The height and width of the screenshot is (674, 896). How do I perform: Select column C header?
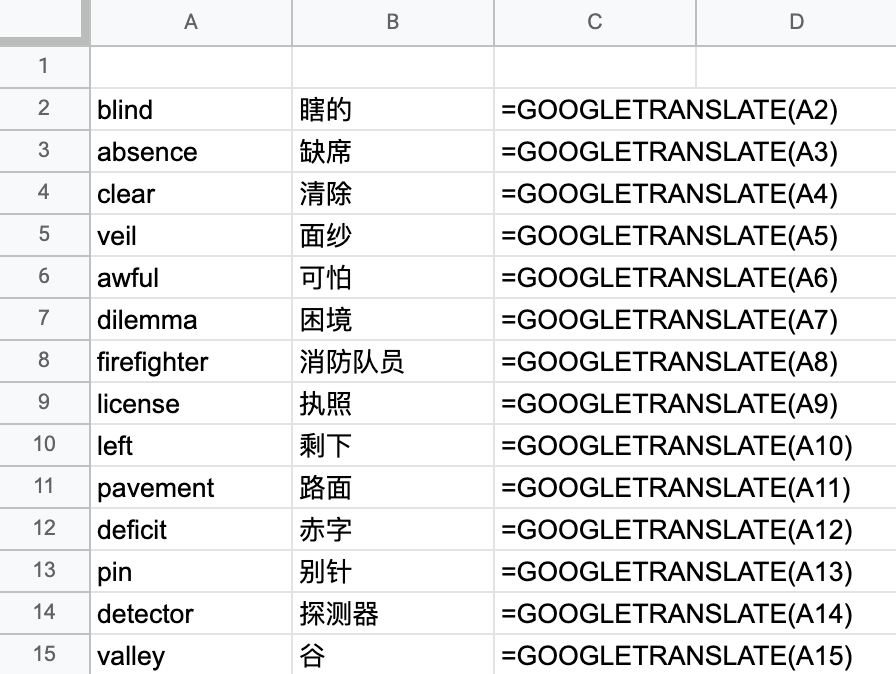click(x=595, y=22)
